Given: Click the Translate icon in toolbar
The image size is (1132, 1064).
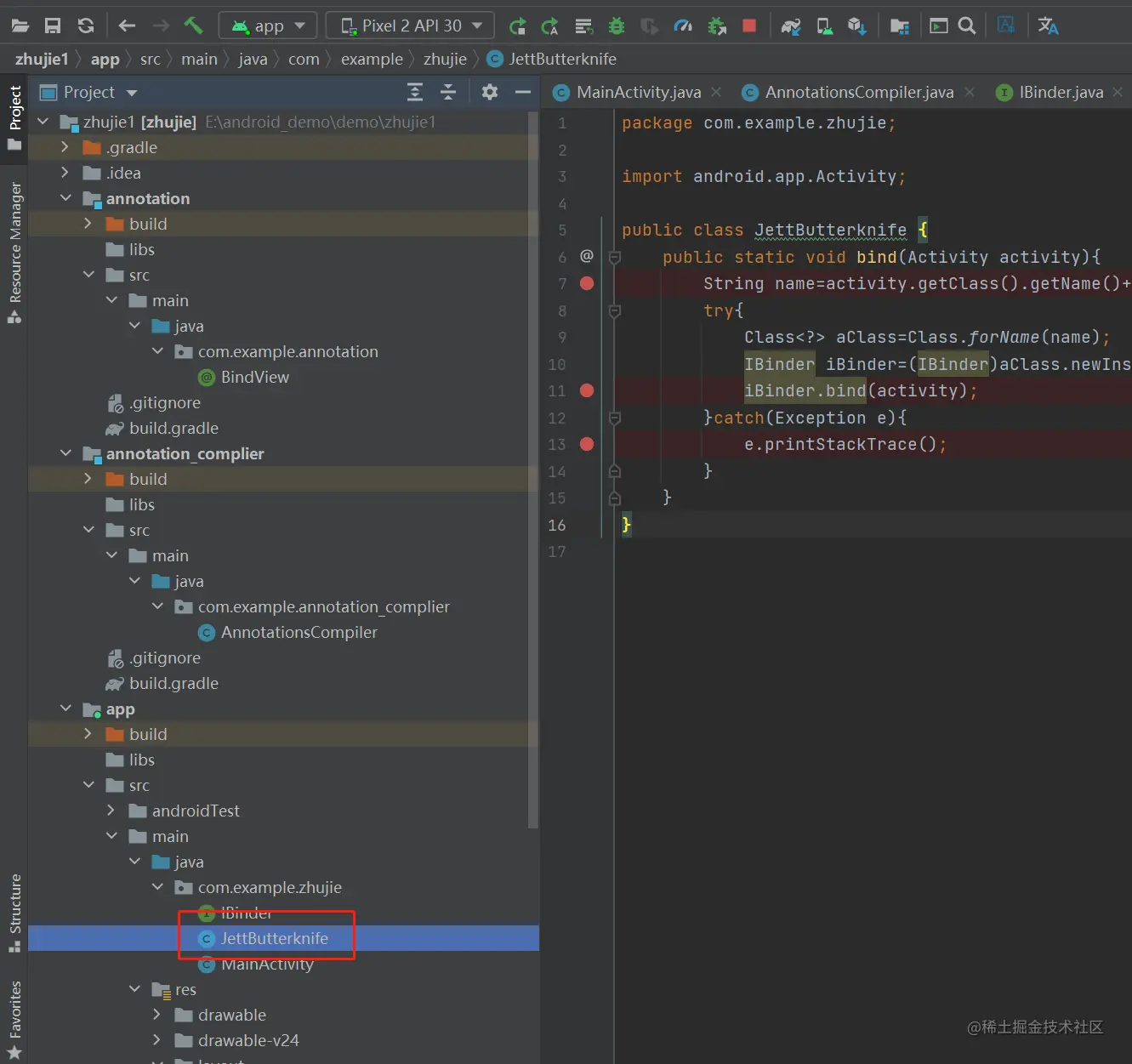Looking at the screenshot, I should (x=1048, y=26).
